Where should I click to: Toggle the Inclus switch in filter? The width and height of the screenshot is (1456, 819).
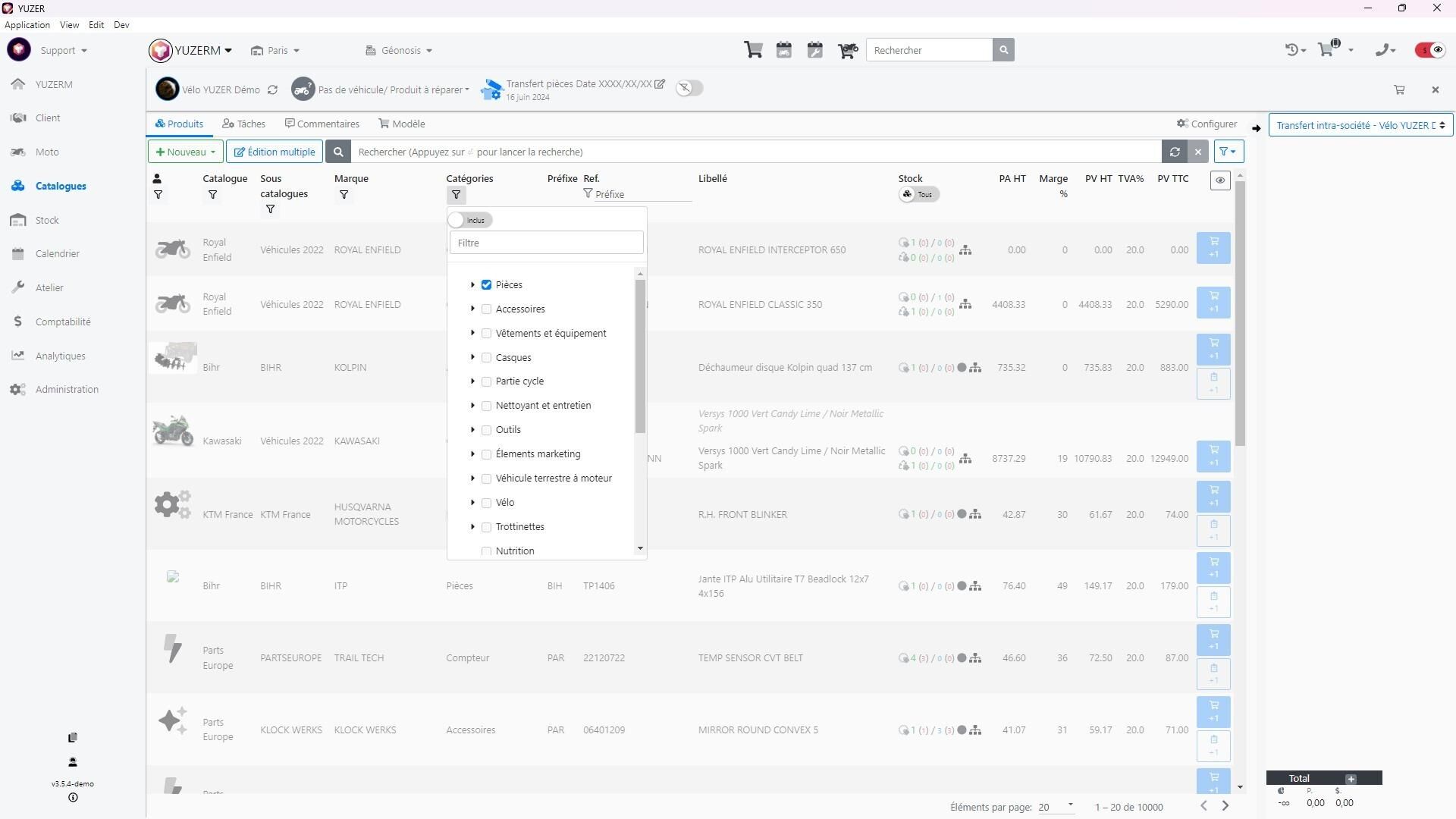pyautogui.click(x=469, y=221)
